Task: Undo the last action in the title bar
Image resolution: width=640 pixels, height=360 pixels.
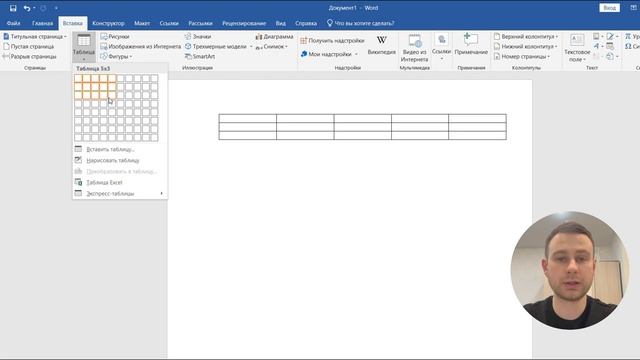Action: pyautogui.click(x=27, y=8)
